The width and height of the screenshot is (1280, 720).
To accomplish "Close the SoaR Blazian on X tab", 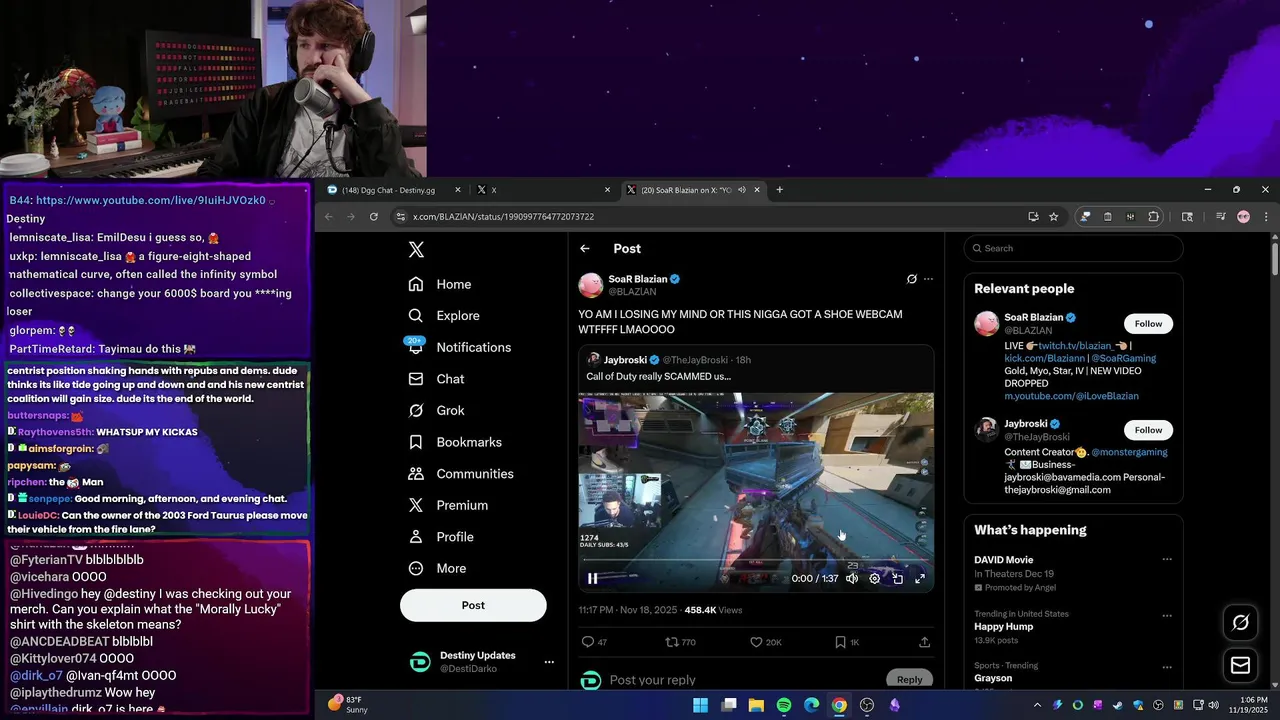I will click(757, 190).
